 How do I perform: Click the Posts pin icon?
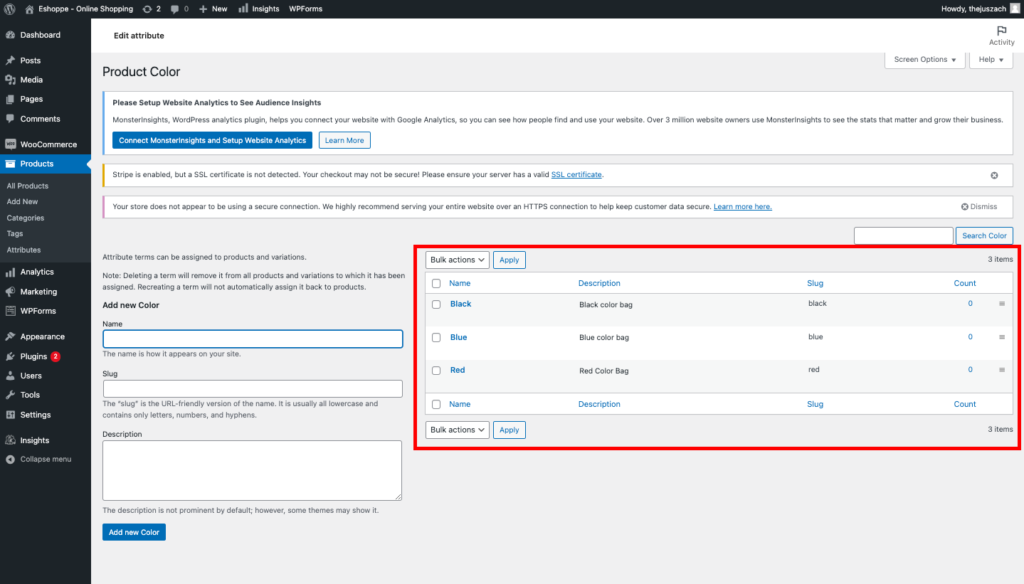[x=10, y=60]
